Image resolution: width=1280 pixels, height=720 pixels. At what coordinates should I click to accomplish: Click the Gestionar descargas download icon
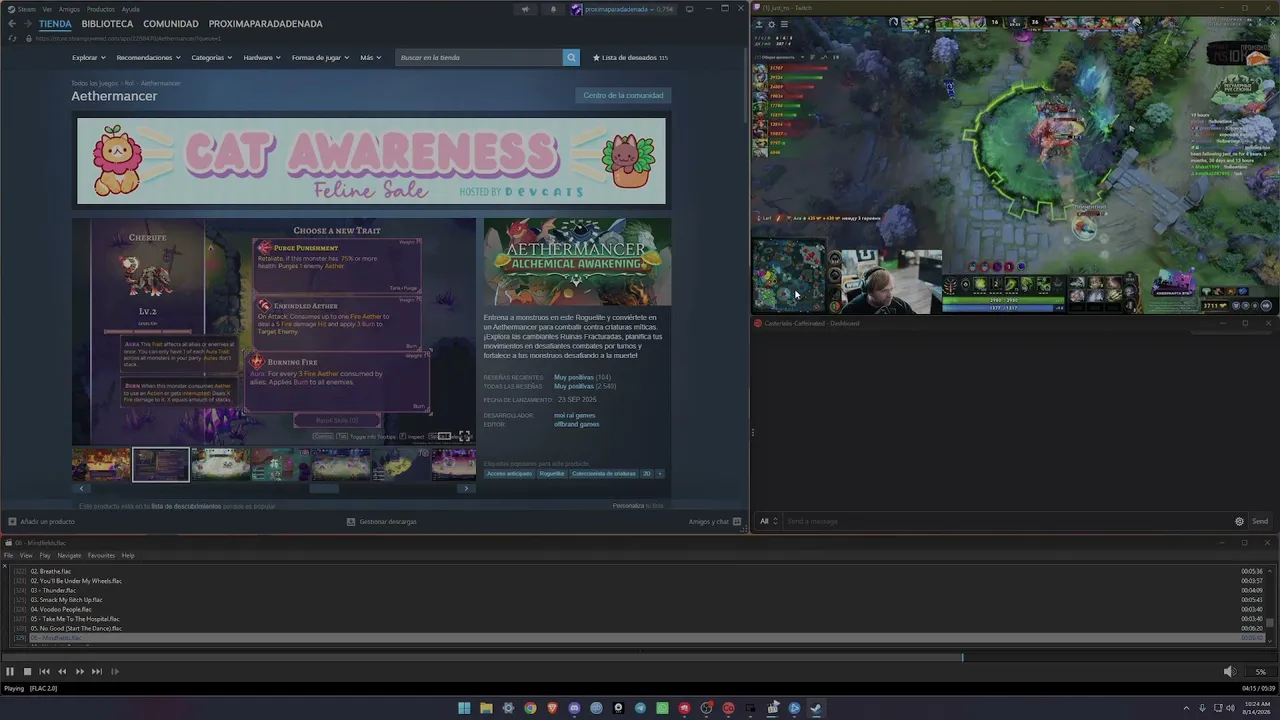(351, 521)
